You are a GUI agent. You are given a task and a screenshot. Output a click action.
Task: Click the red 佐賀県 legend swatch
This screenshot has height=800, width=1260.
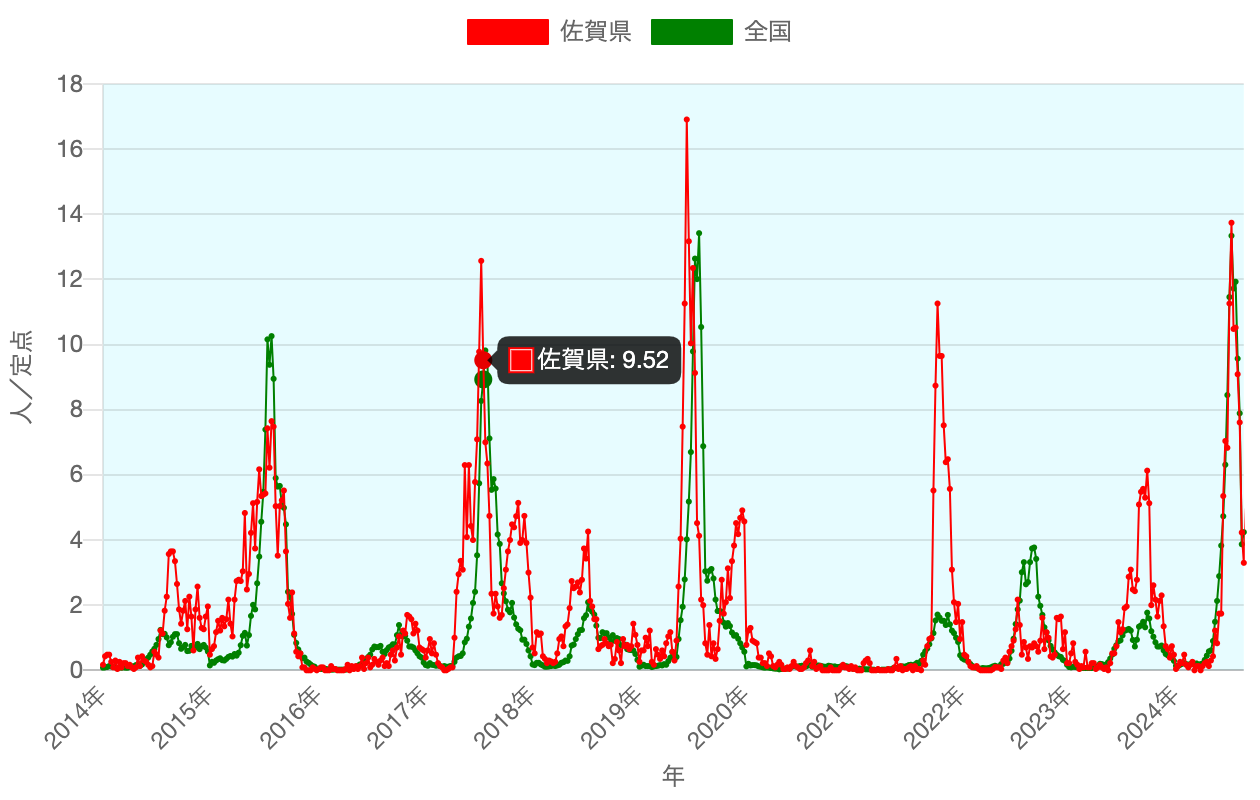click(507, 32)
